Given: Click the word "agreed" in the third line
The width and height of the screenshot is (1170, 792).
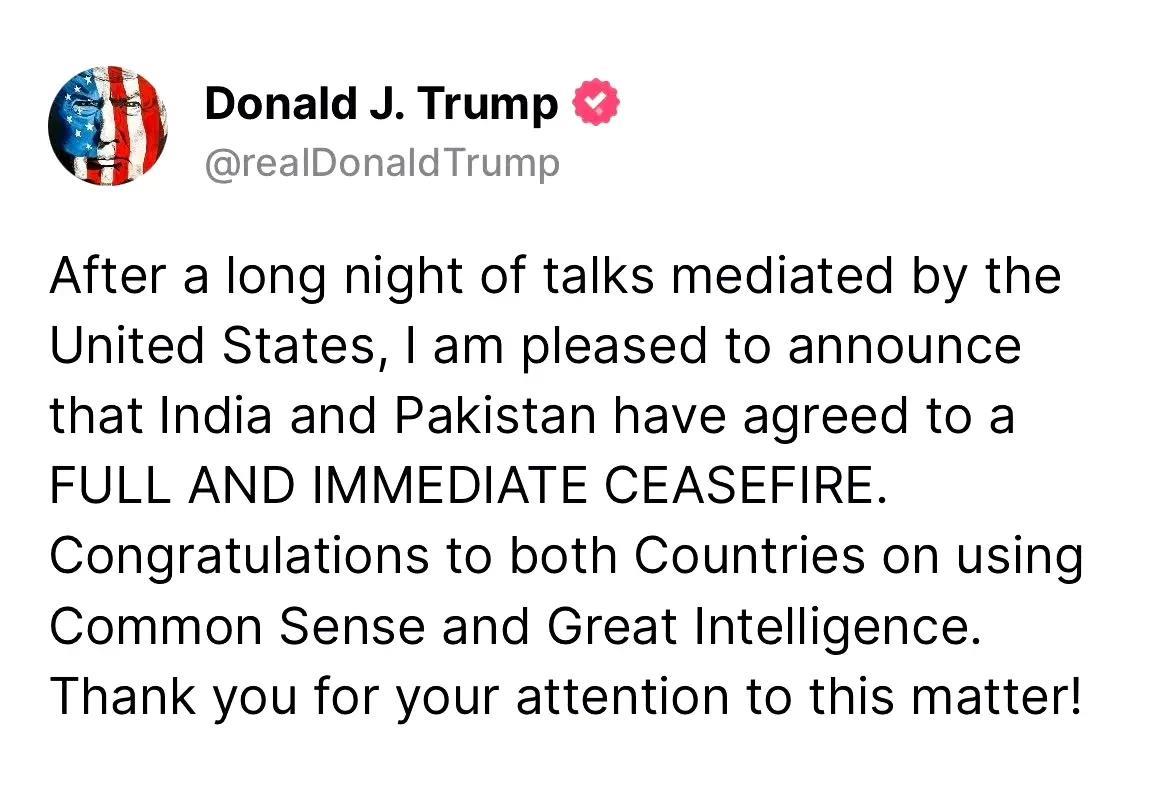Looking at the screenshot, I should [x=825, y=417].
